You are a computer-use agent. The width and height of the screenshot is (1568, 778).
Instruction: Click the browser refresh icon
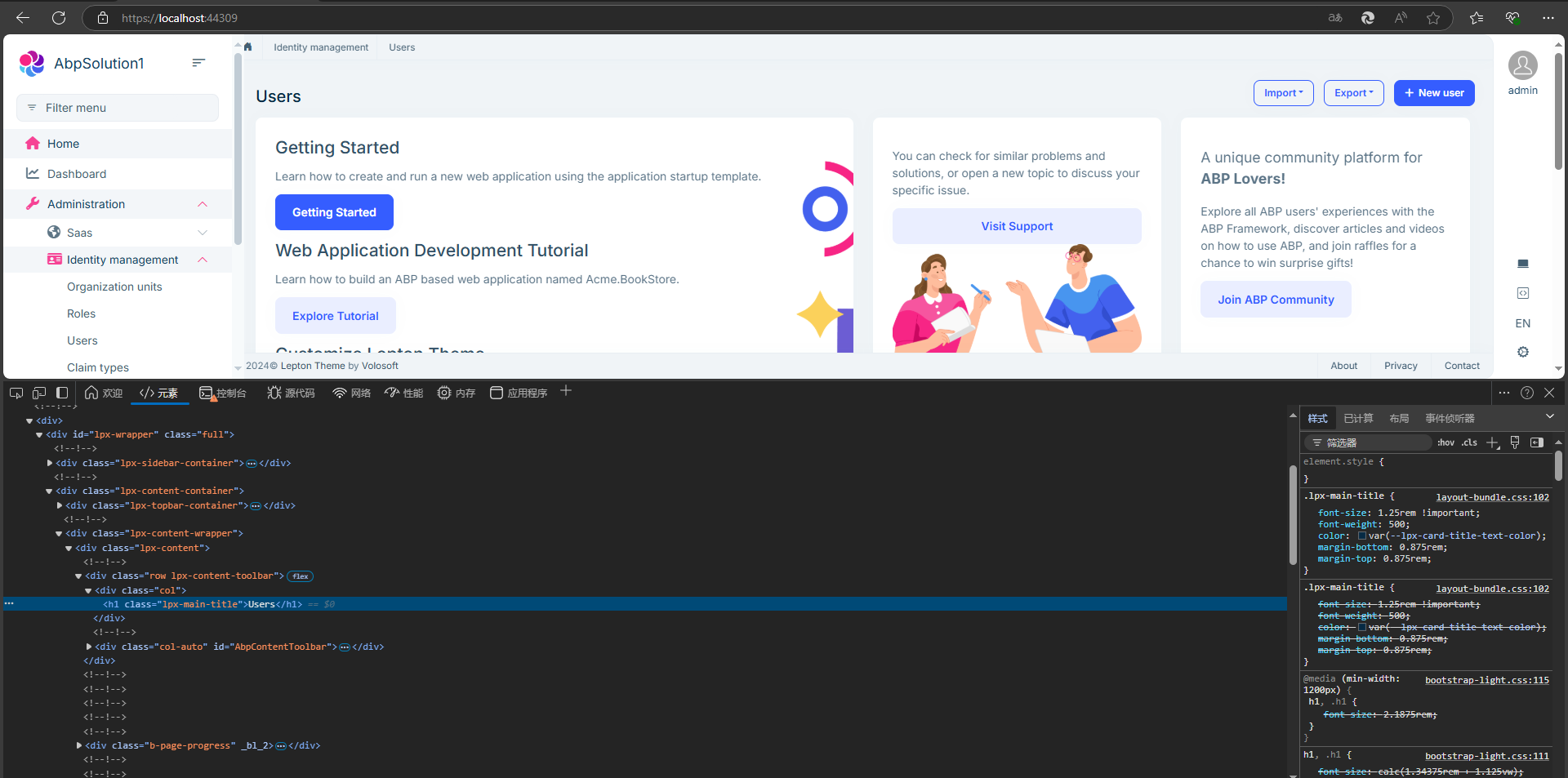[x=59, y=18]
